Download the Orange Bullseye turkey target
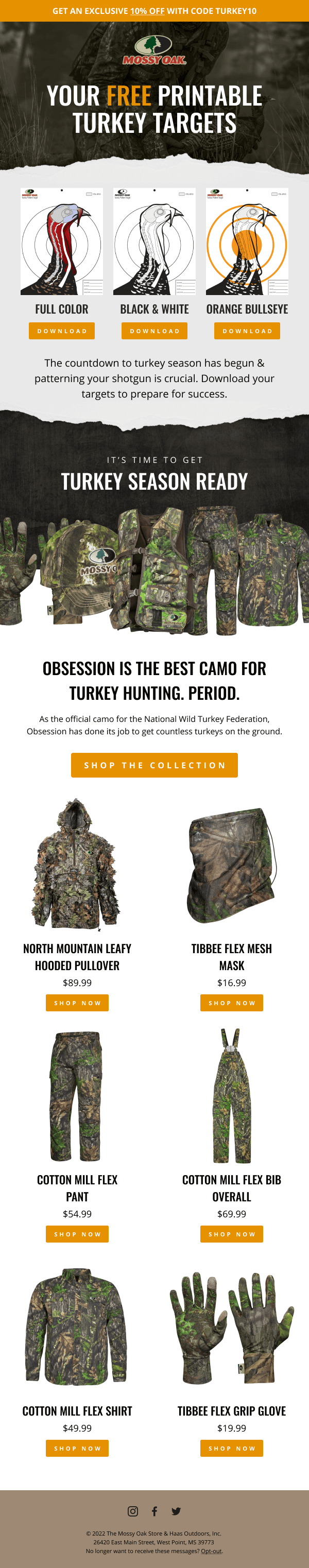 click(x=247, y=331)
